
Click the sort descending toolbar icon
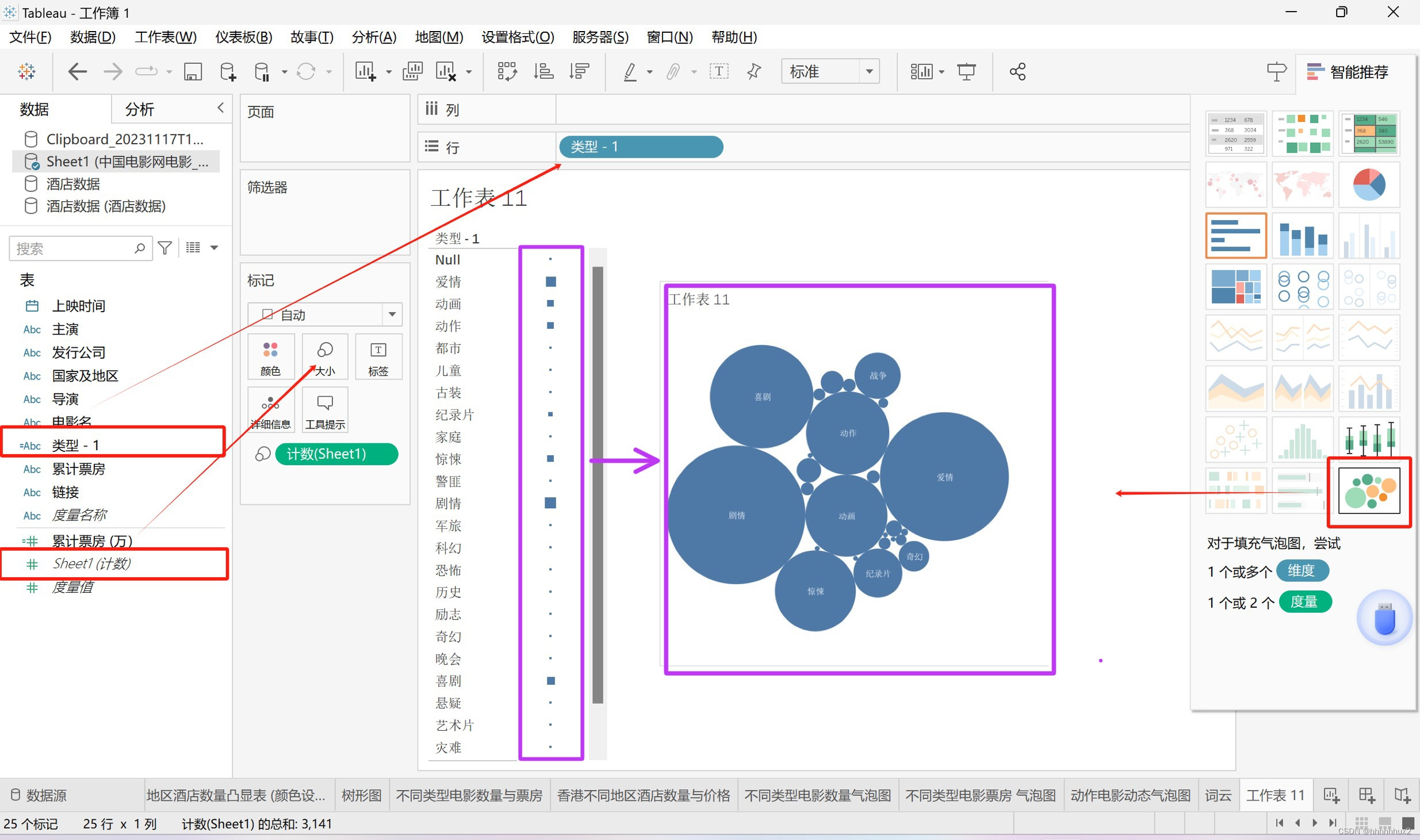click(x=579, y=72)
